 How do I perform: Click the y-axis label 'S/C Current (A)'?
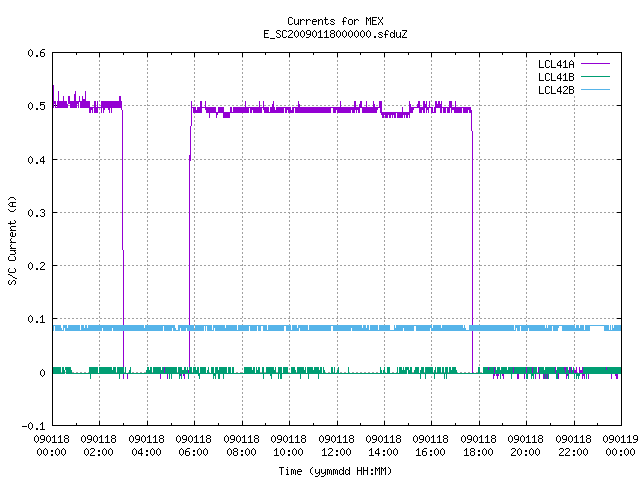click(x=13, y=240)
